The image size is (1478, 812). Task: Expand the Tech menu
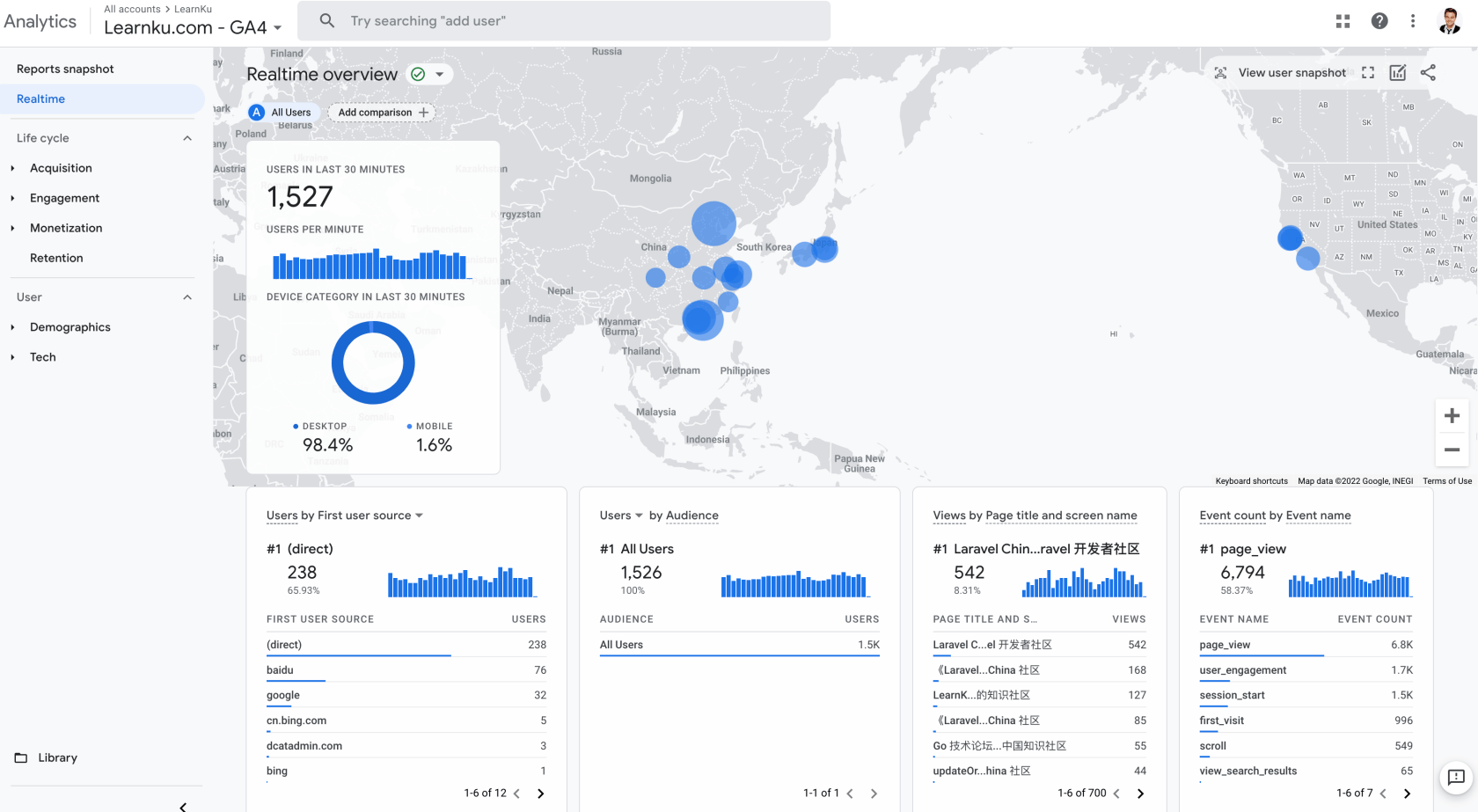tap(12, 357)
